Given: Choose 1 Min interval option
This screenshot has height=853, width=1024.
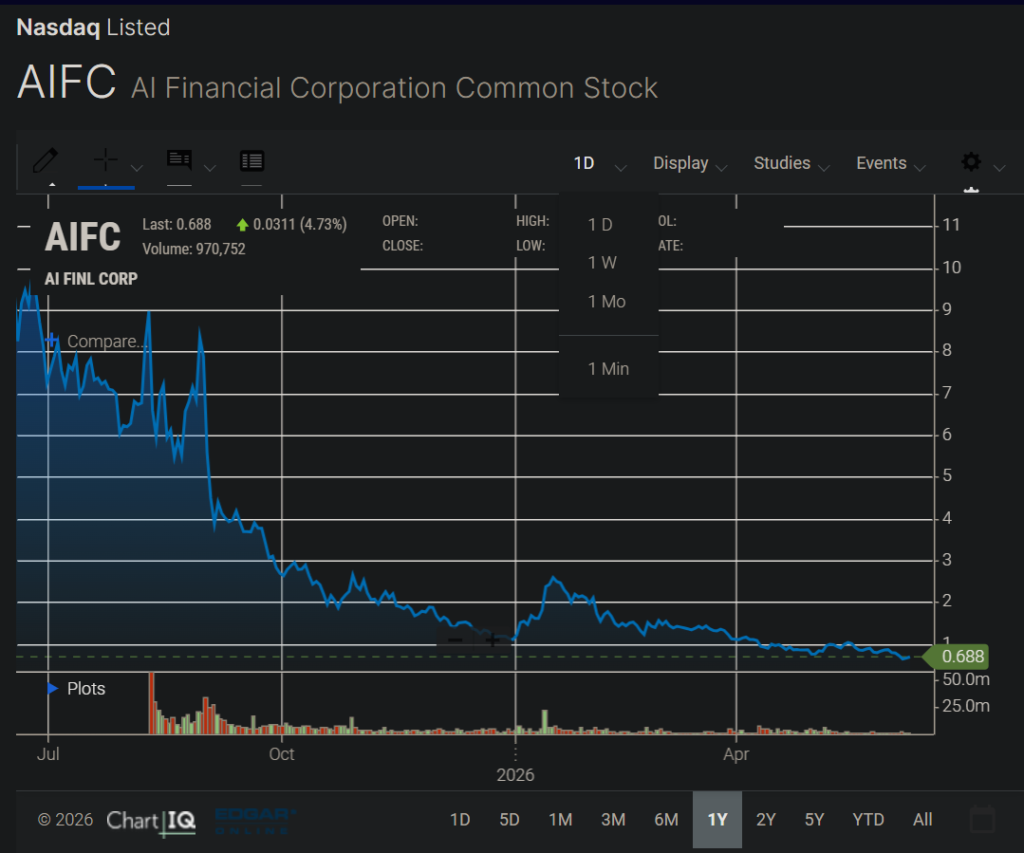Looking at the screenshot, I should (608, 368).
